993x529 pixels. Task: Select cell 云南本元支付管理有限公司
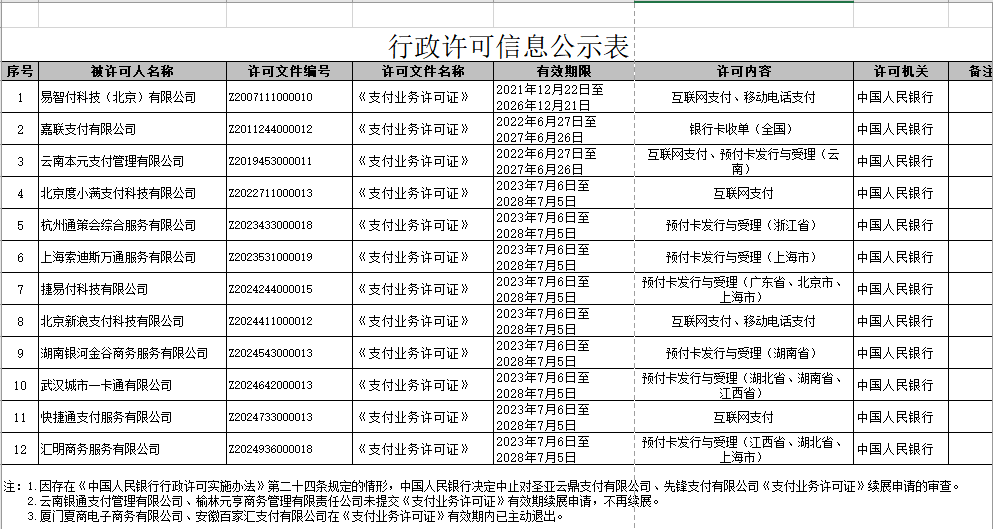(x=132, y=161)
